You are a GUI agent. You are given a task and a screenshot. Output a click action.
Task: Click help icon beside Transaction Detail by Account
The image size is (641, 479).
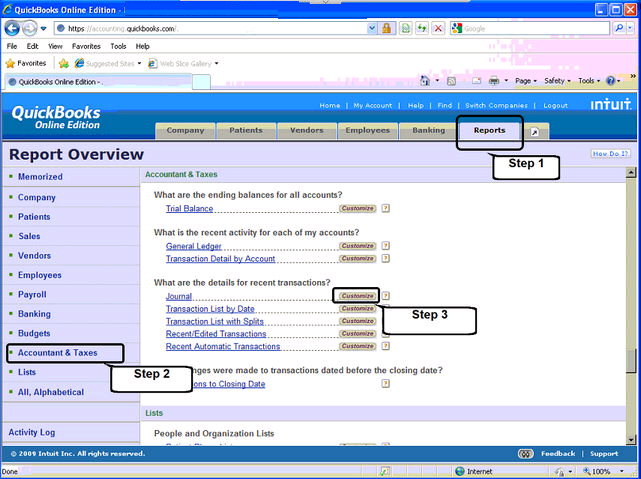[x=385, y=259]
